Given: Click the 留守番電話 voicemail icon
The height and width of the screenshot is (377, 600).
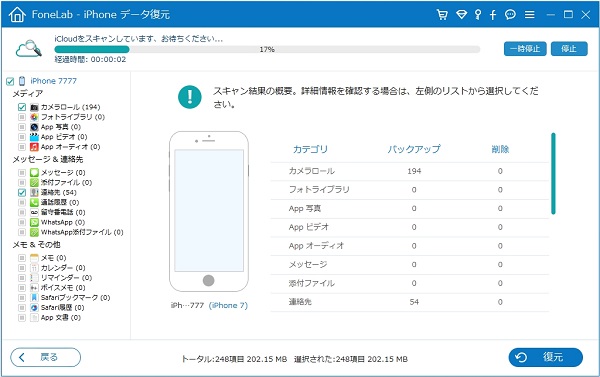Looking at the screenshot, I should pos(34,212).
